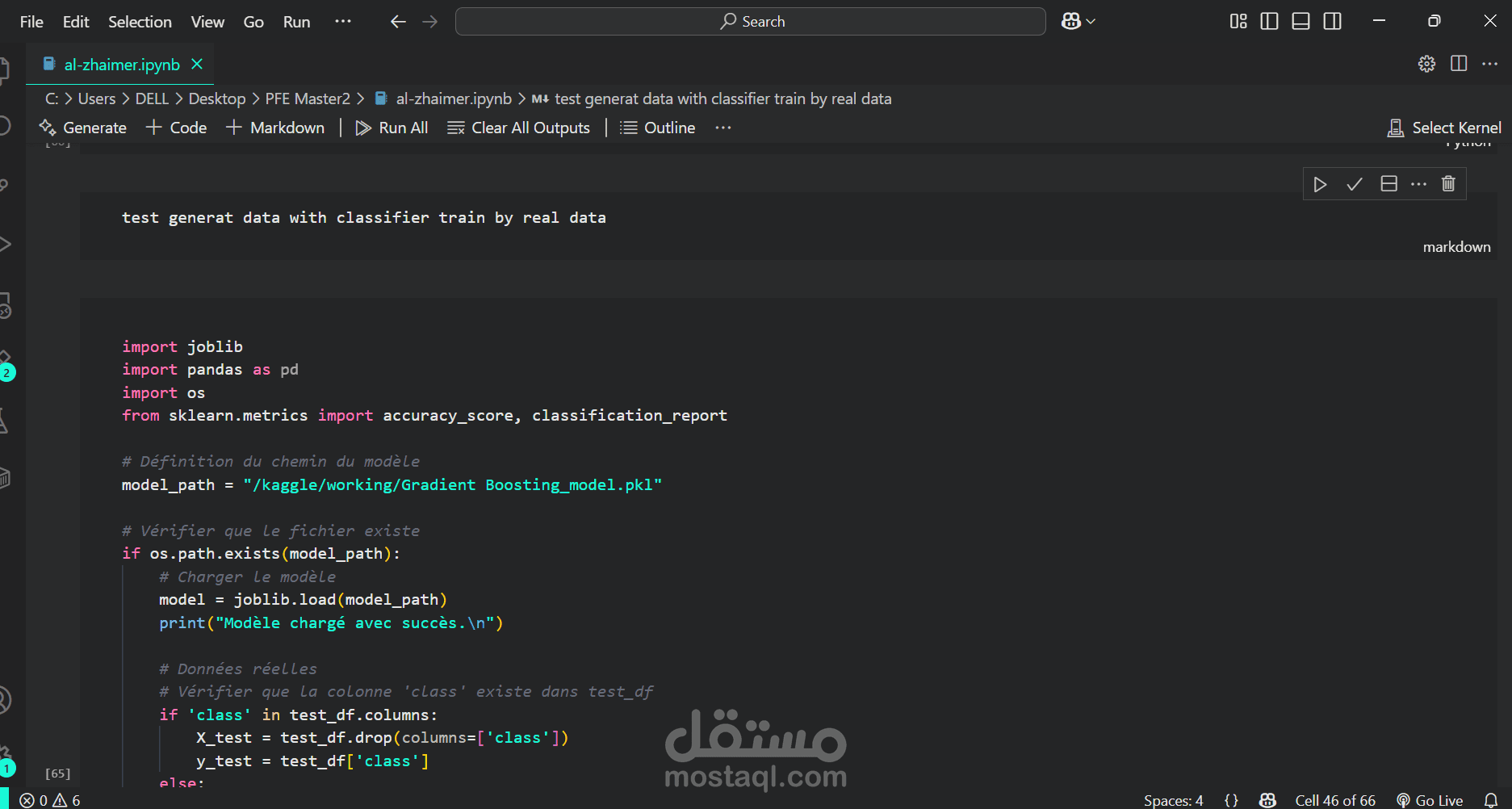
Task: Open the notebook Outline
Action: pos(658,128)
